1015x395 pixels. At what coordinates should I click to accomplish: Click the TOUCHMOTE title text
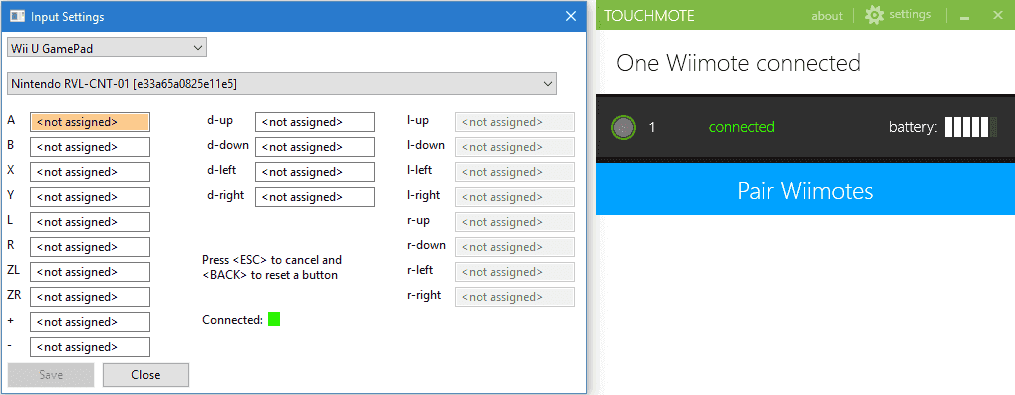[649, 16]
